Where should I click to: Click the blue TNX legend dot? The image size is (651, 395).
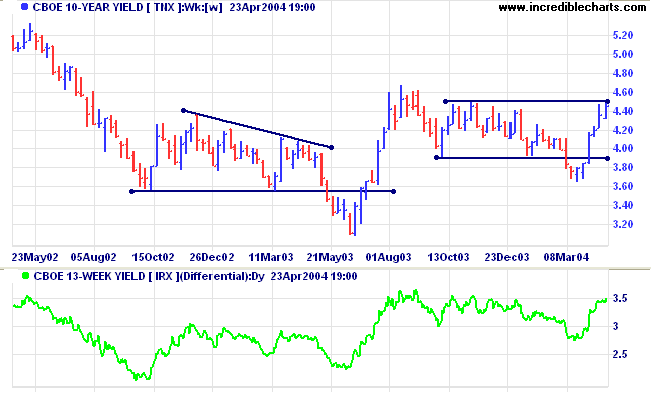point(25,7)
